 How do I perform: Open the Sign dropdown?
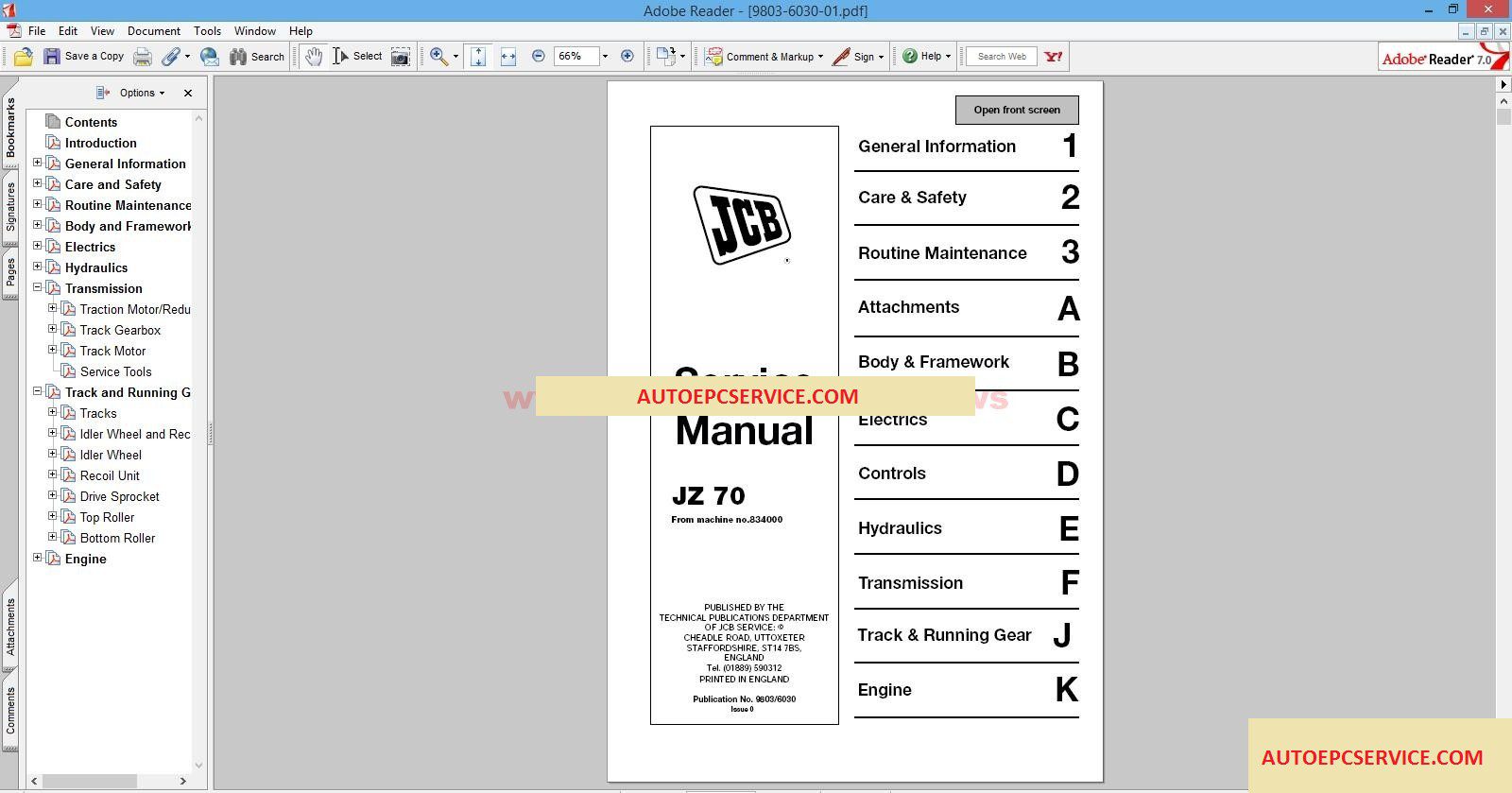858,57
